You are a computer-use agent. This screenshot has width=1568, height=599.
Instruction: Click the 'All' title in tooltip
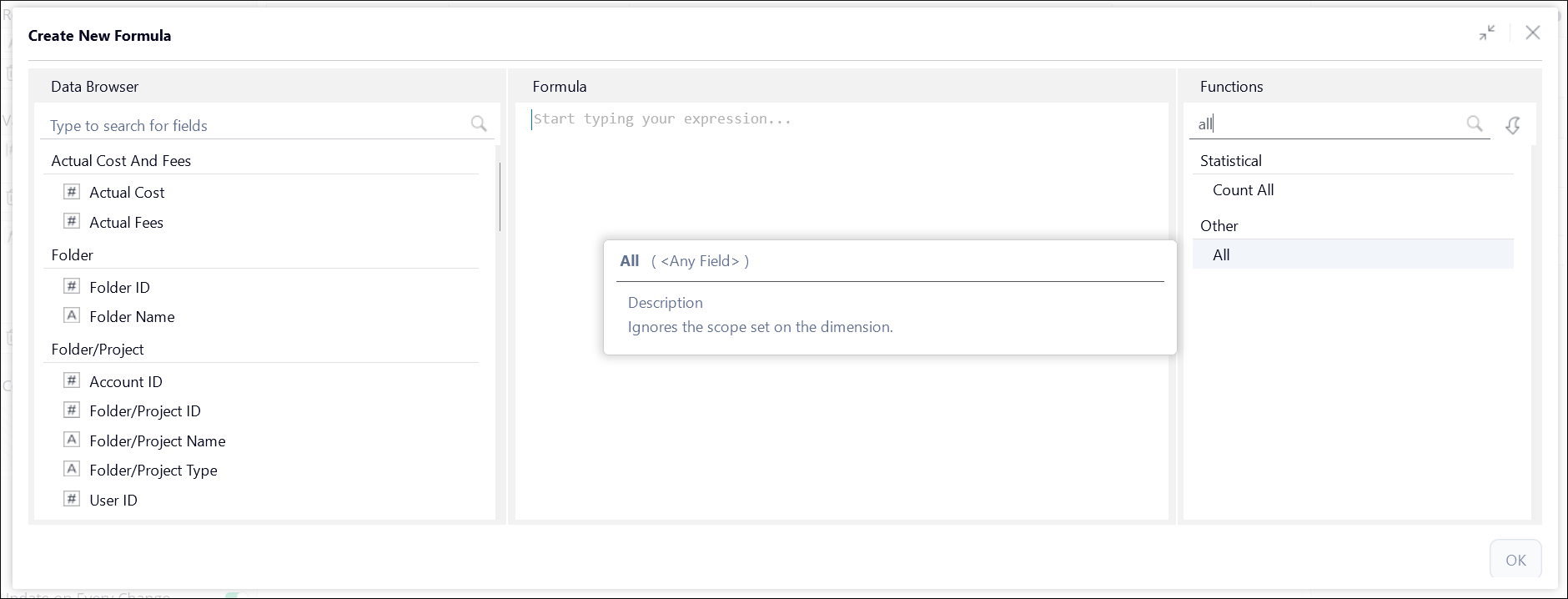630,261
